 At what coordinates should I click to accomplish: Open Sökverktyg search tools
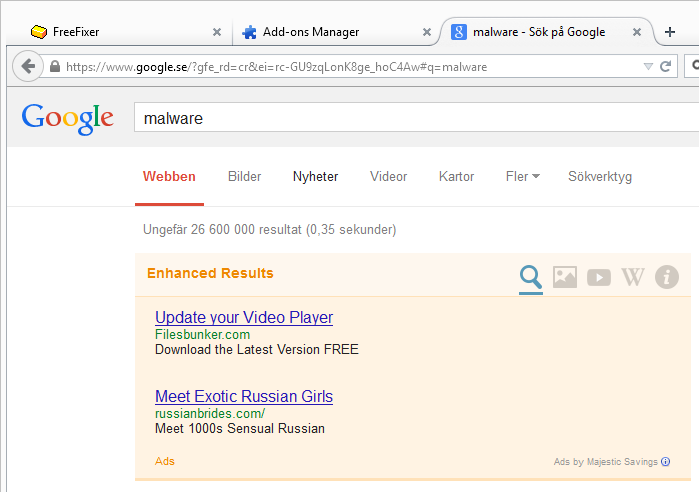tap(600, 177)
